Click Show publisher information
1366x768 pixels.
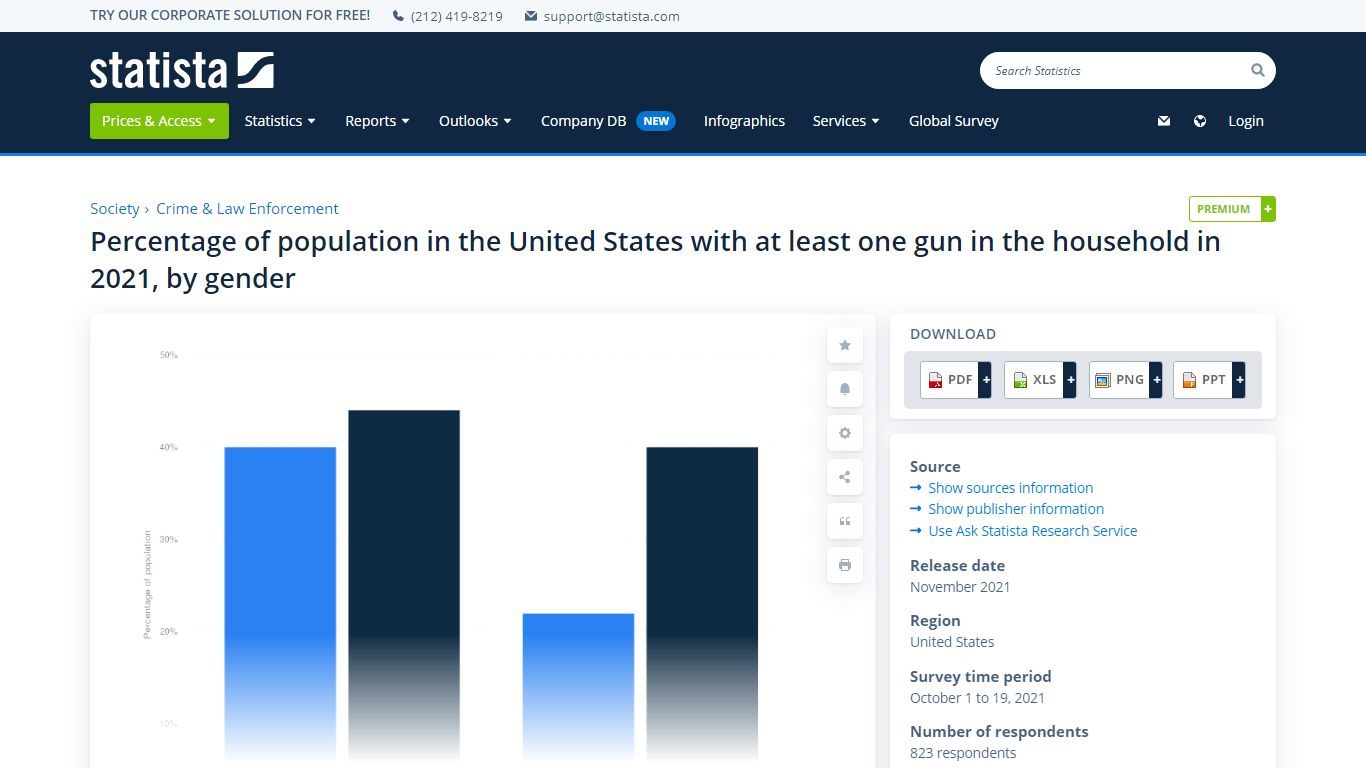(x=1016, y=509)
